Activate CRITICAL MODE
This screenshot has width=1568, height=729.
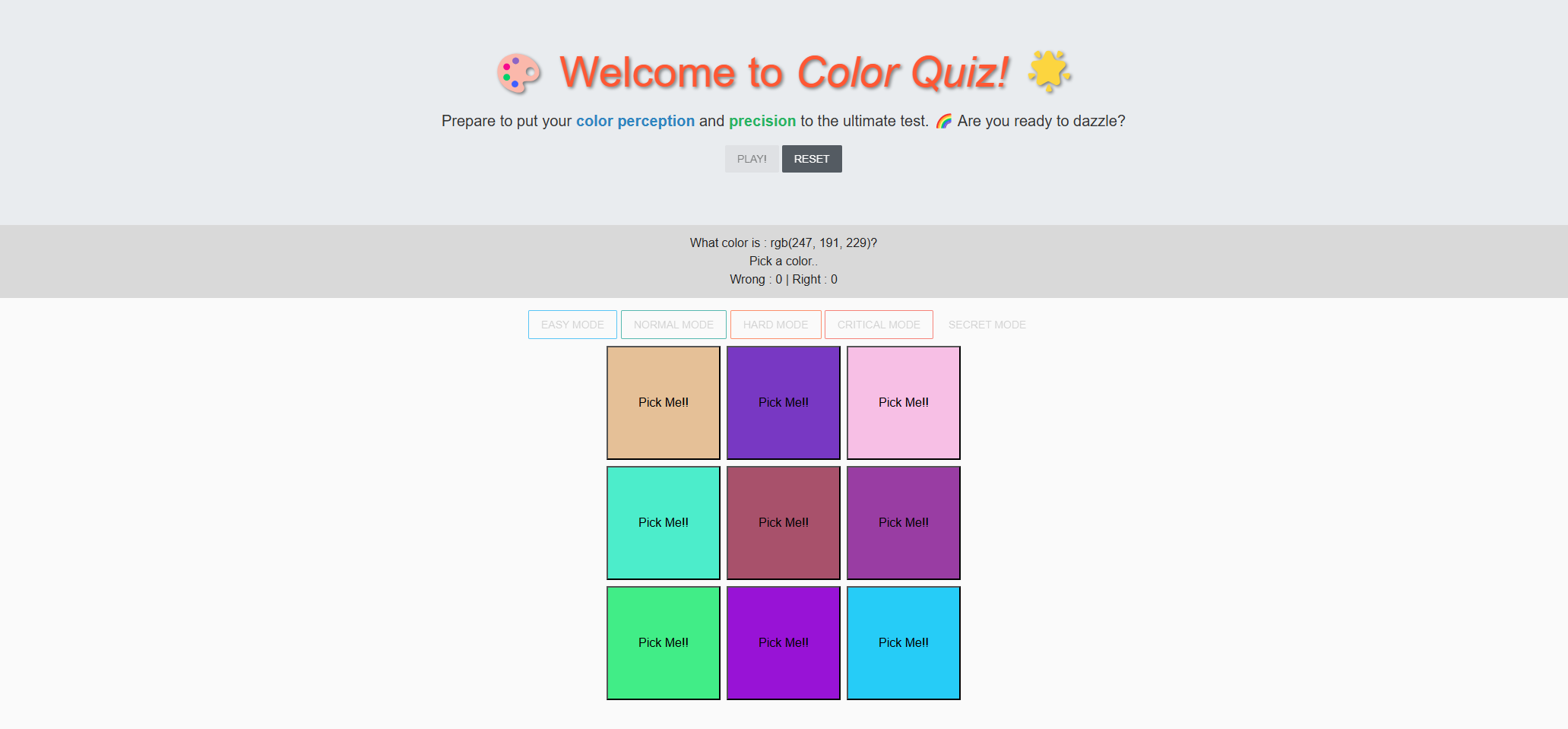879,325
